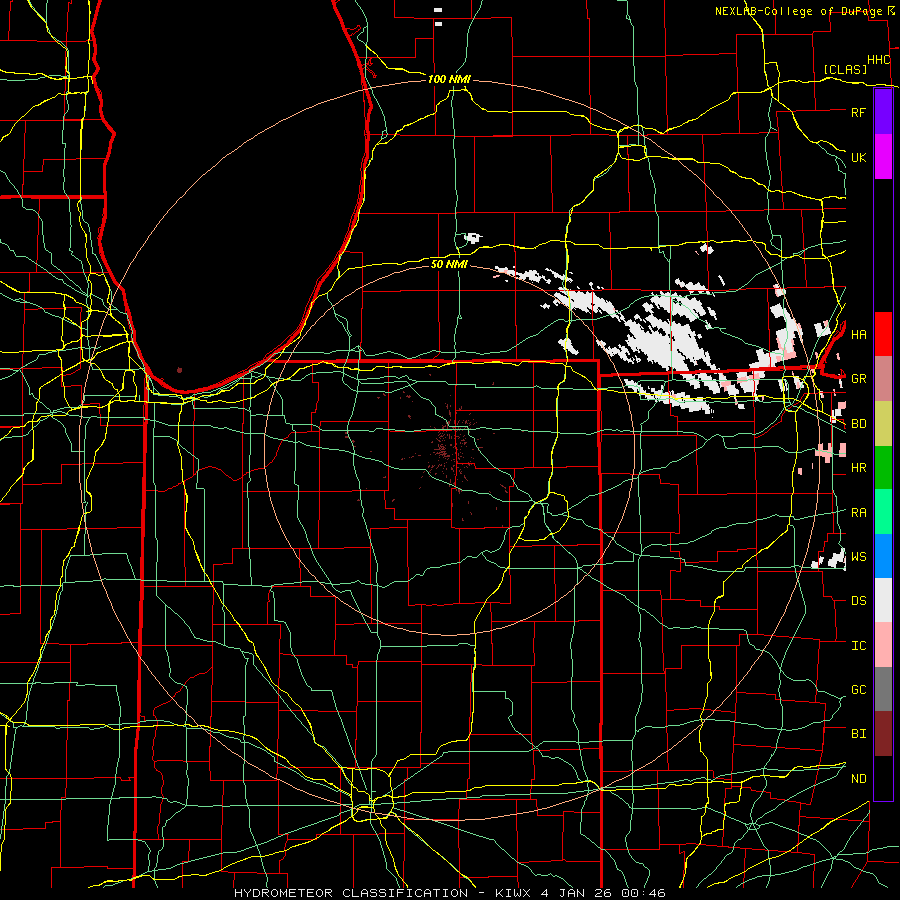Click the DS legend label
This screenshot has height=900, width=900.
click(858, 601)
